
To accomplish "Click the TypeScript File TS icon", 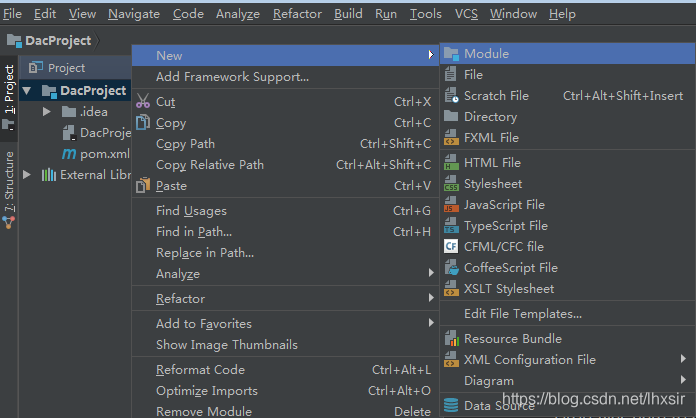I will (451, 225).
